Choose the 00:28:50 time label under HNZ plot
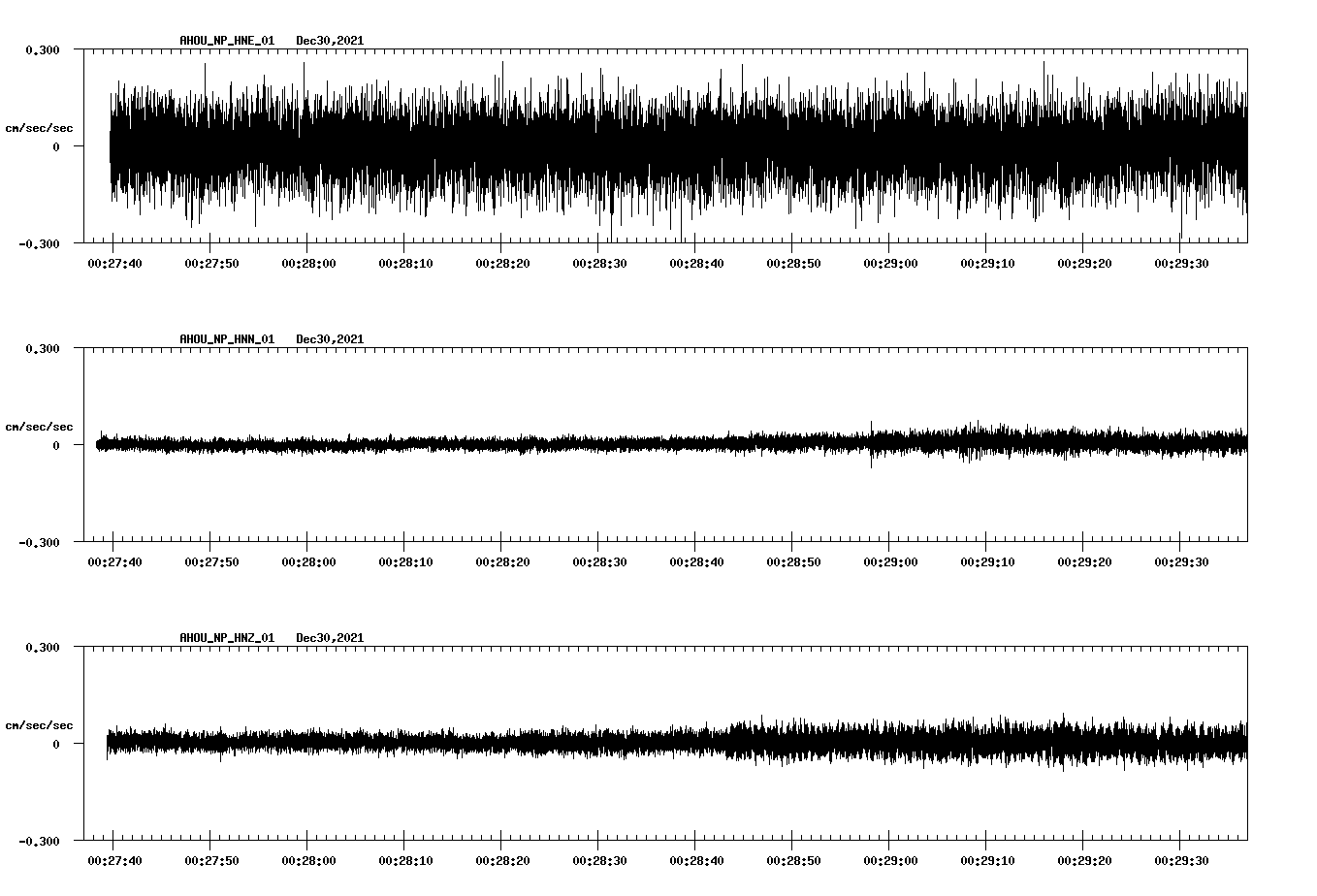This screenshot has width=1317, height=896. [793, 860]
